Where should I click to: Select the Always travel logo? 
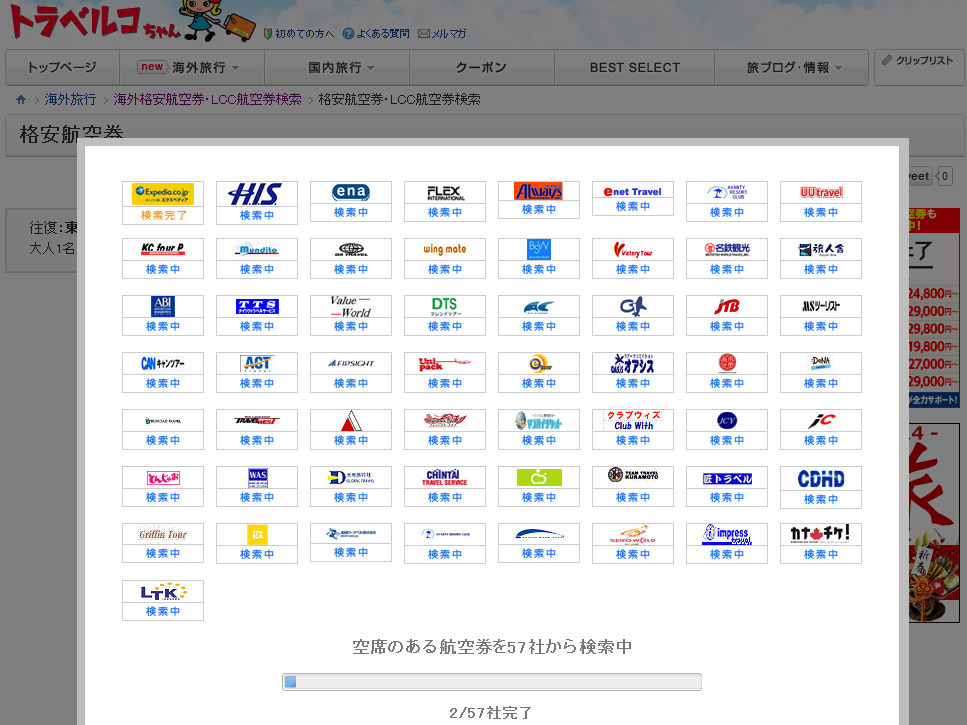pos(538,191)
